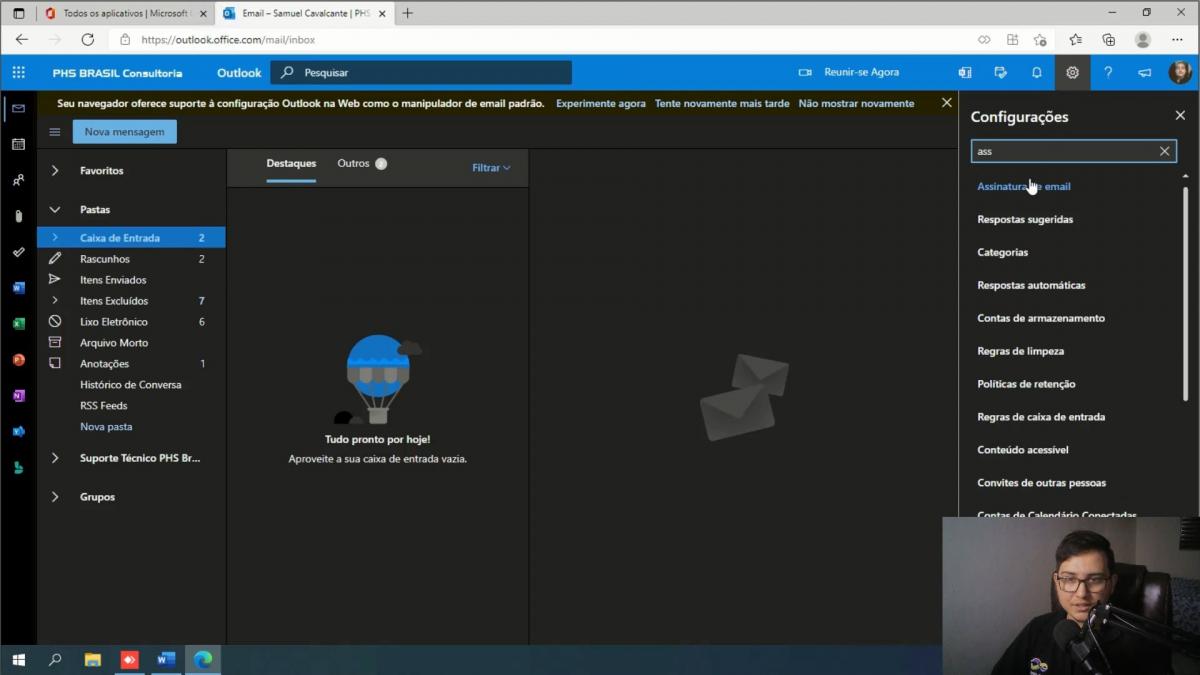Open notifications bell icon

(x=1036, y=72)
